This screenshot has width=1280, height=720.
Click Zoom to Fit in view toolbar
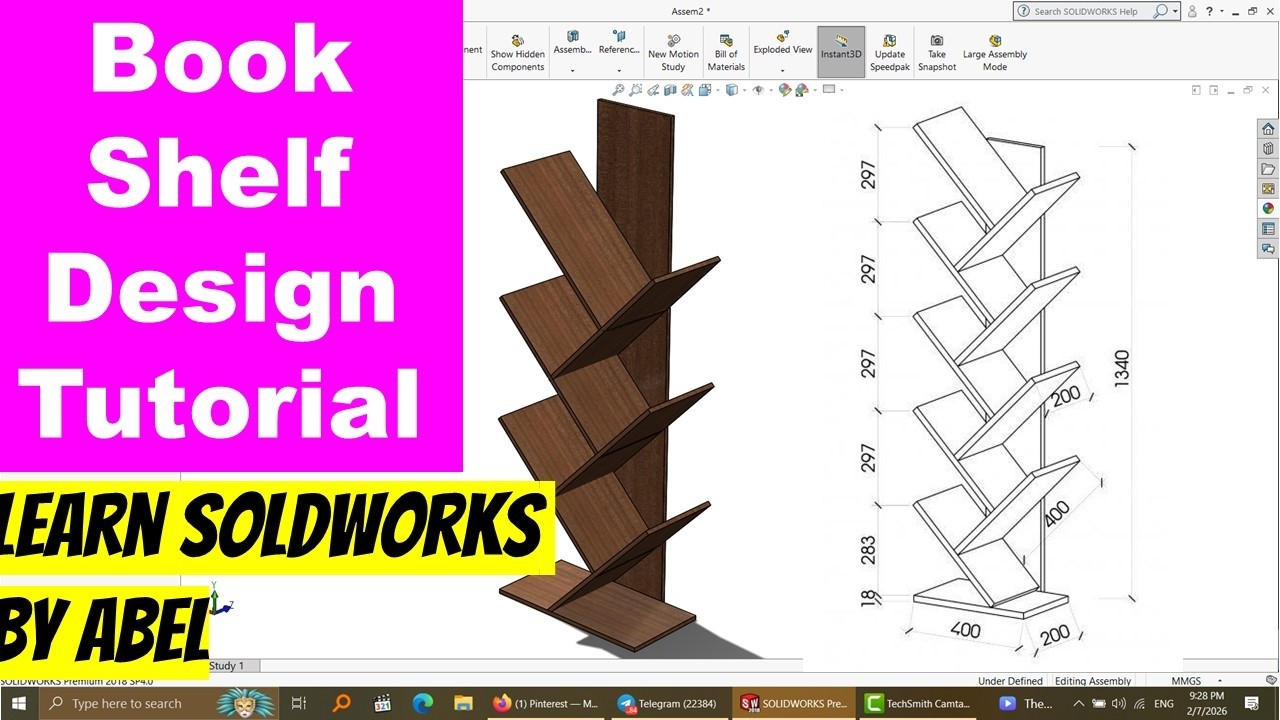tap(619, 90)
